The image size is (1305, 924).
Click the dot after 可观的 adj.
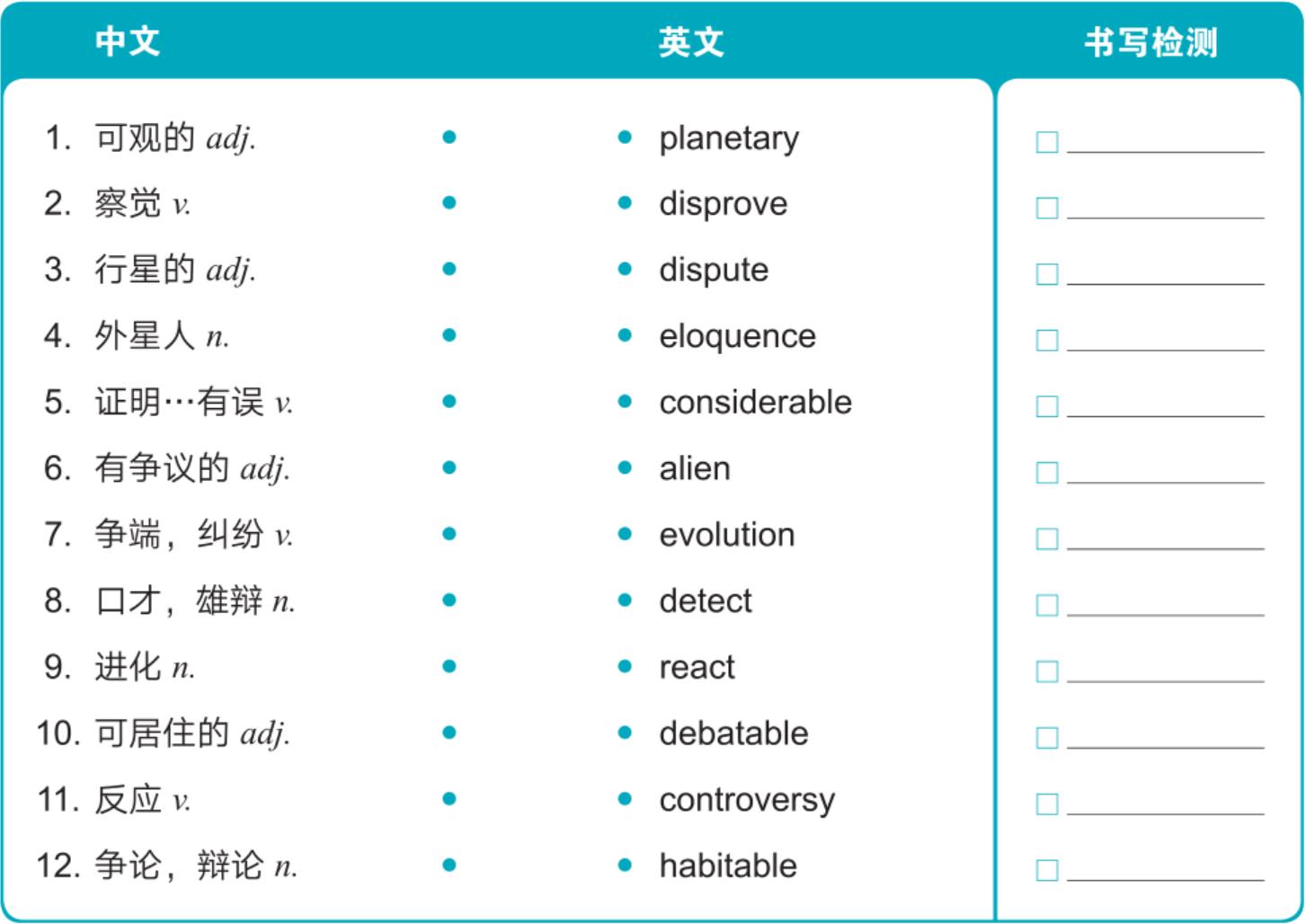pyautogui.click(x=449, y=138)
